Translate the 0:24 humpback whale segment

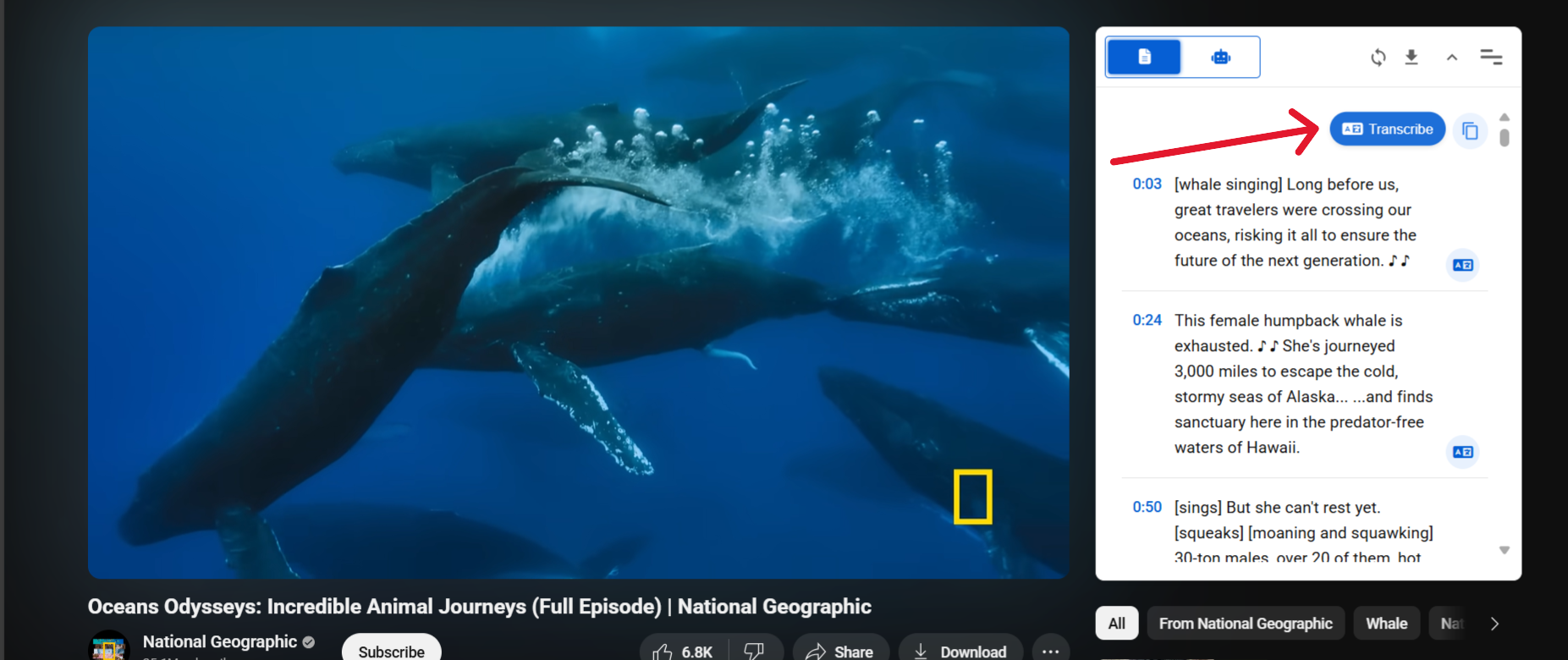point(1462,452)
